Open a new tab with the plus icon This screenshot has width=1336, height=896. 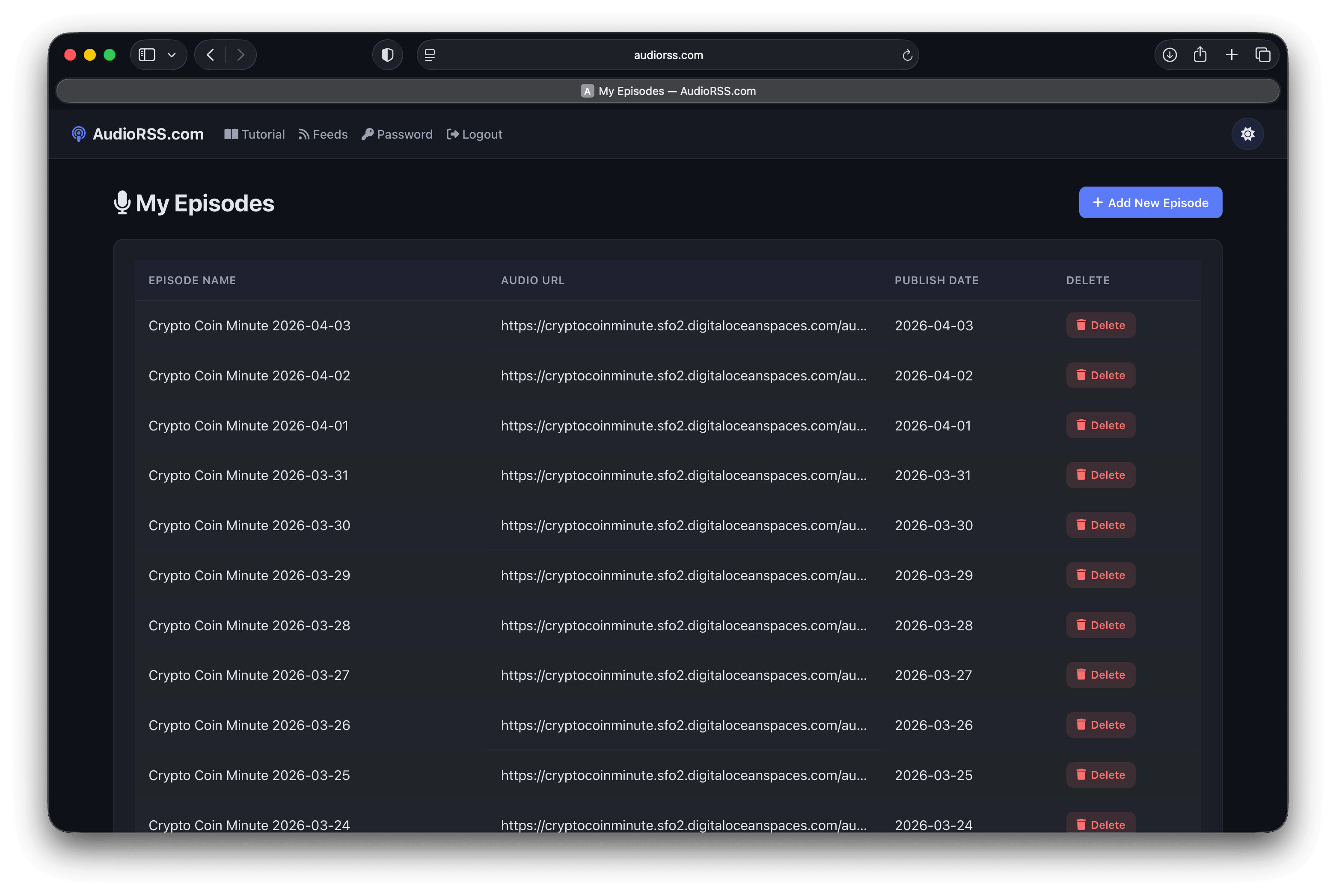click(x=1232, y=54)
